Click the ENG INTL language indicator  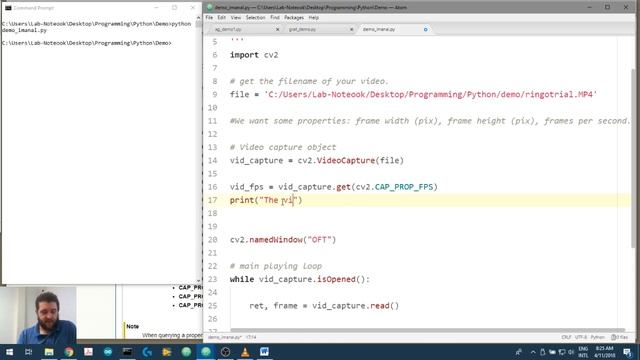pyautogui.click(x=584, y=352)
